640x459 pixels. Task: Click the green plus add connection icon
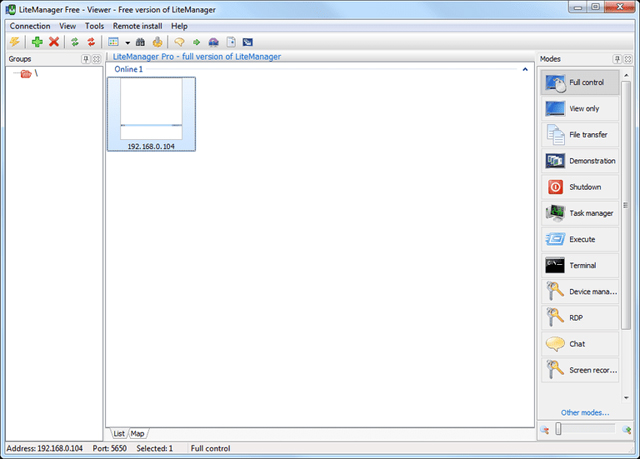(x=37, y=42)
